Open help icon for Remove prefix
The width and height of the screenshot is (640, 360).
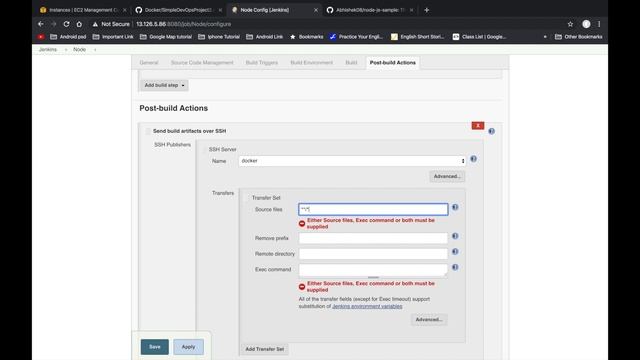455,236
